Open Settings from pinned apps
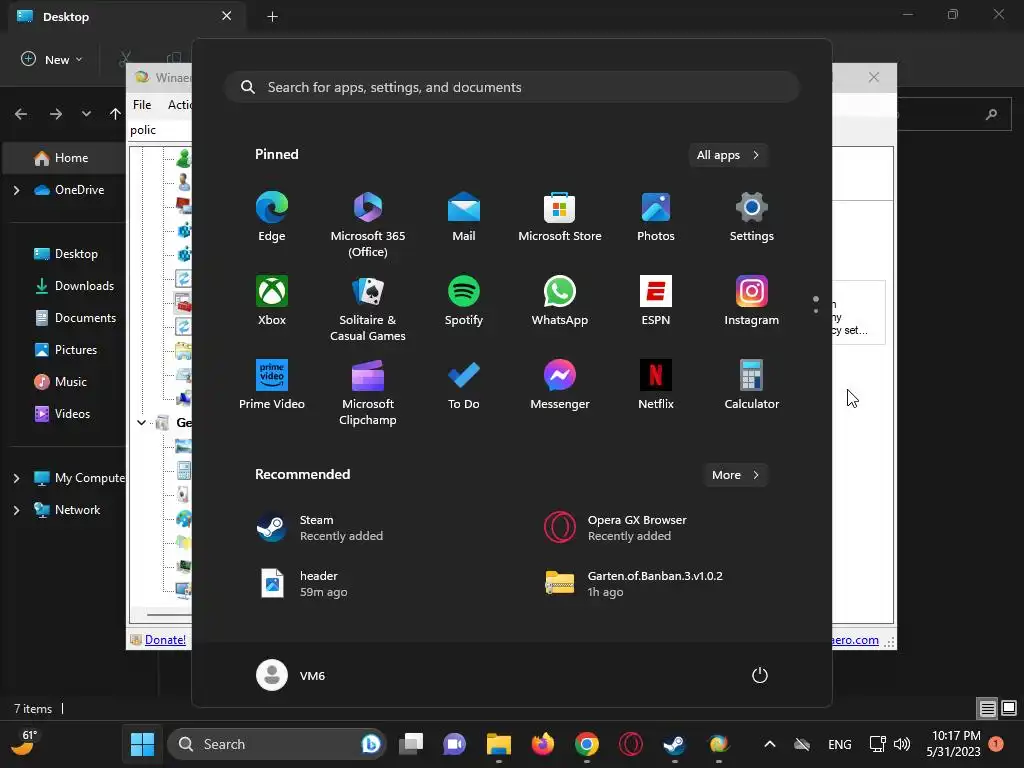 click(x=752, y=217)
